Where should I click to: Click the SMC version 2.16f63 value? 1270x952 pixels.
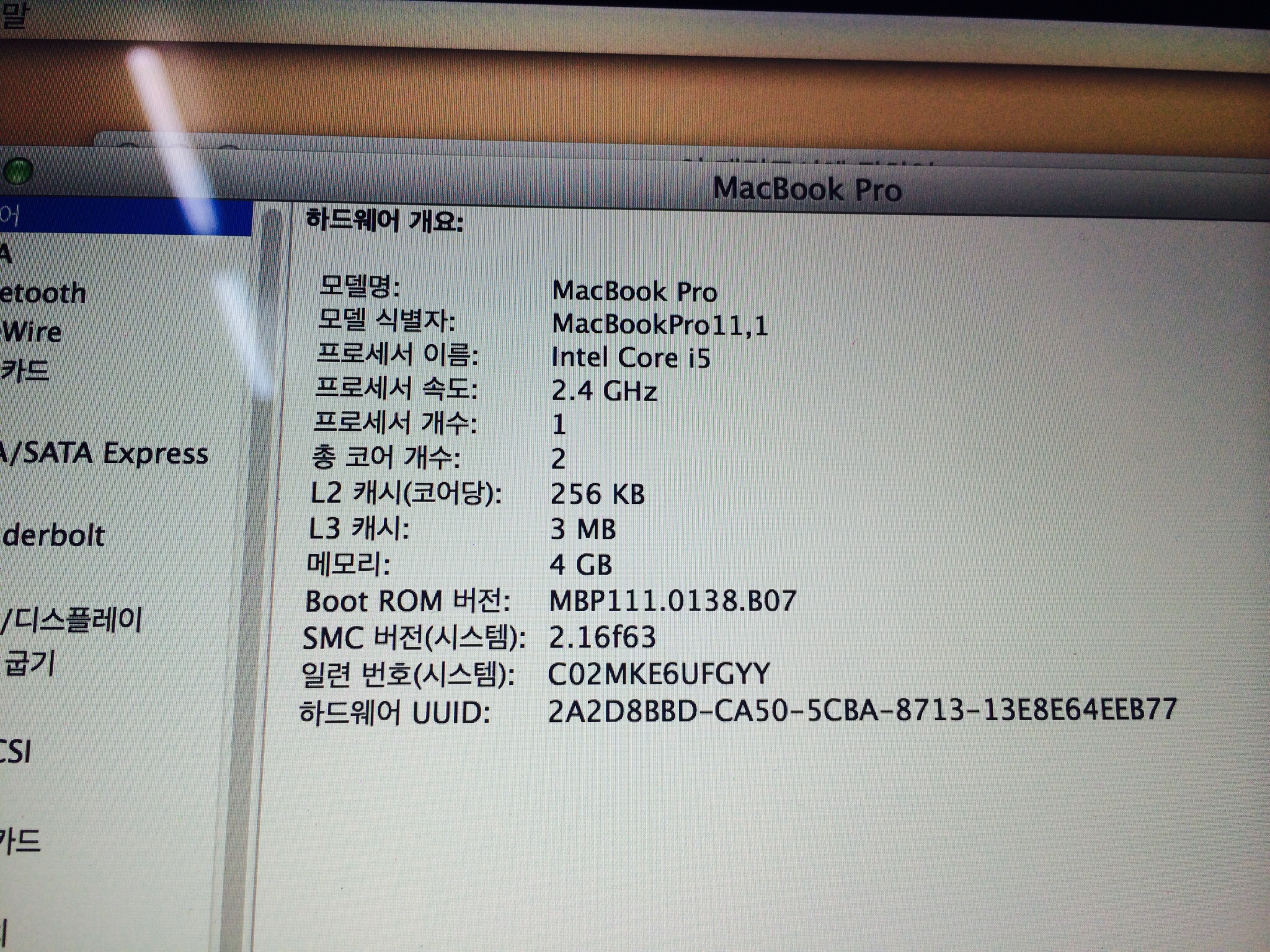[602, 637]
